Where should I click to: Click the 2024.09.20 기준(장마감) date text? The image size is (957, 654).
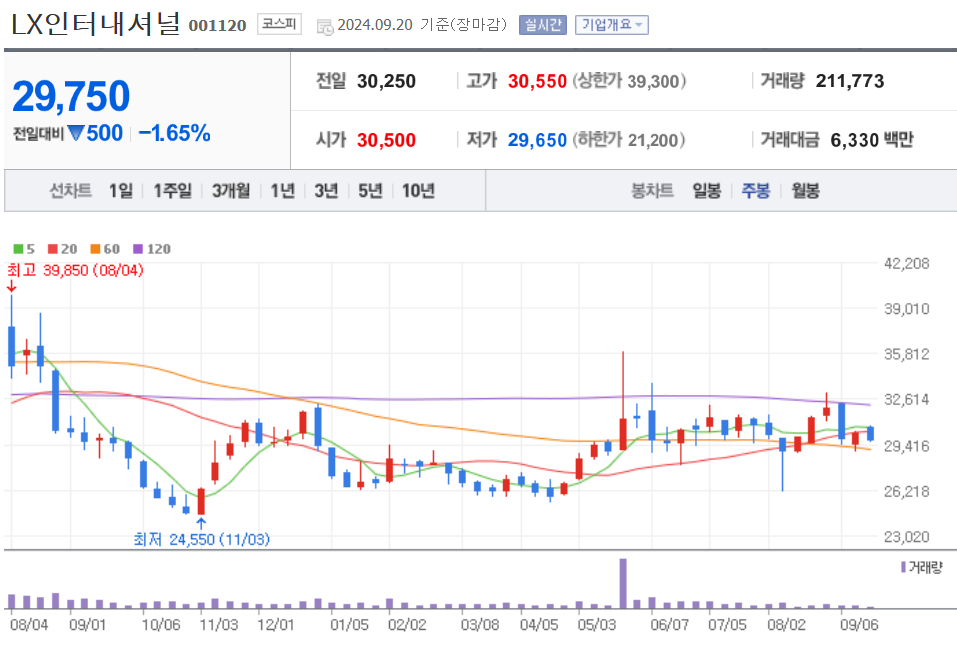[422, 25]
